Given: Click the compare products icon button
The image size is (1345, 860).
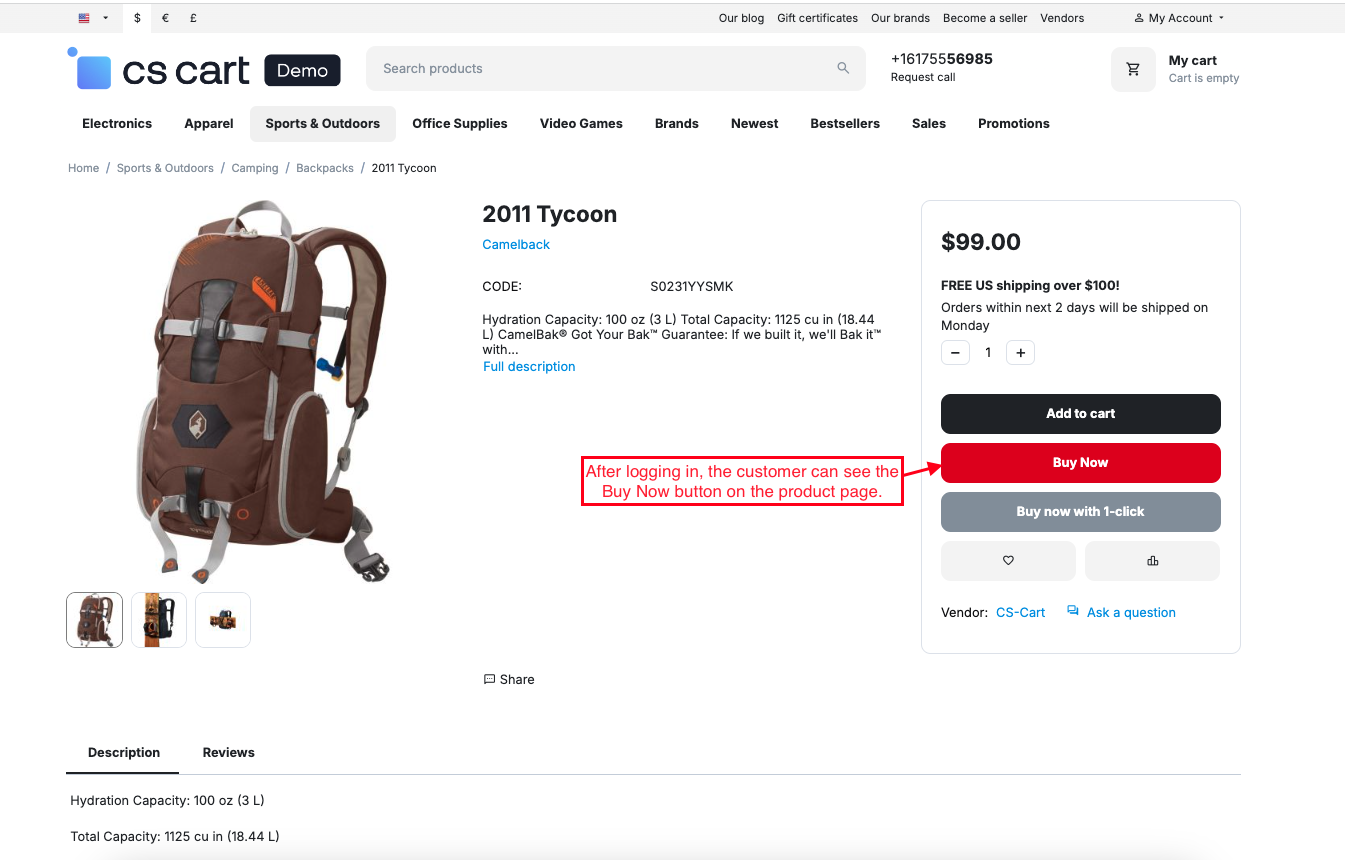Looking at the screenshot, I should click(x=1152, y=561).
